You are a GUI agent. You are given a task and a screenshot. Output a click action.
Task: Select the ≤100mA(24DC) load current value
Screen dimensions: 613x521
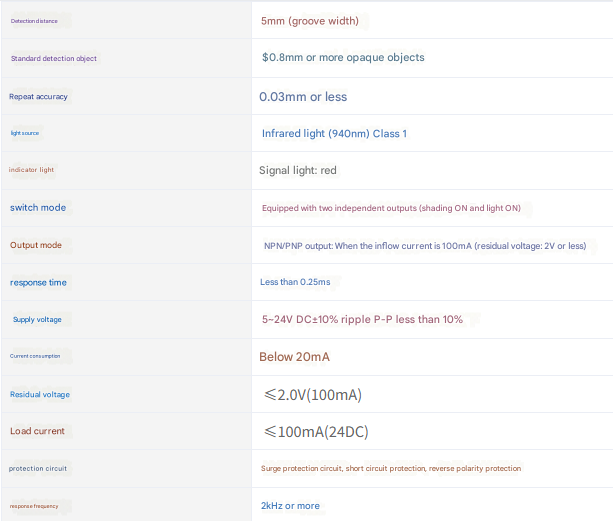[x=317, y=432]
